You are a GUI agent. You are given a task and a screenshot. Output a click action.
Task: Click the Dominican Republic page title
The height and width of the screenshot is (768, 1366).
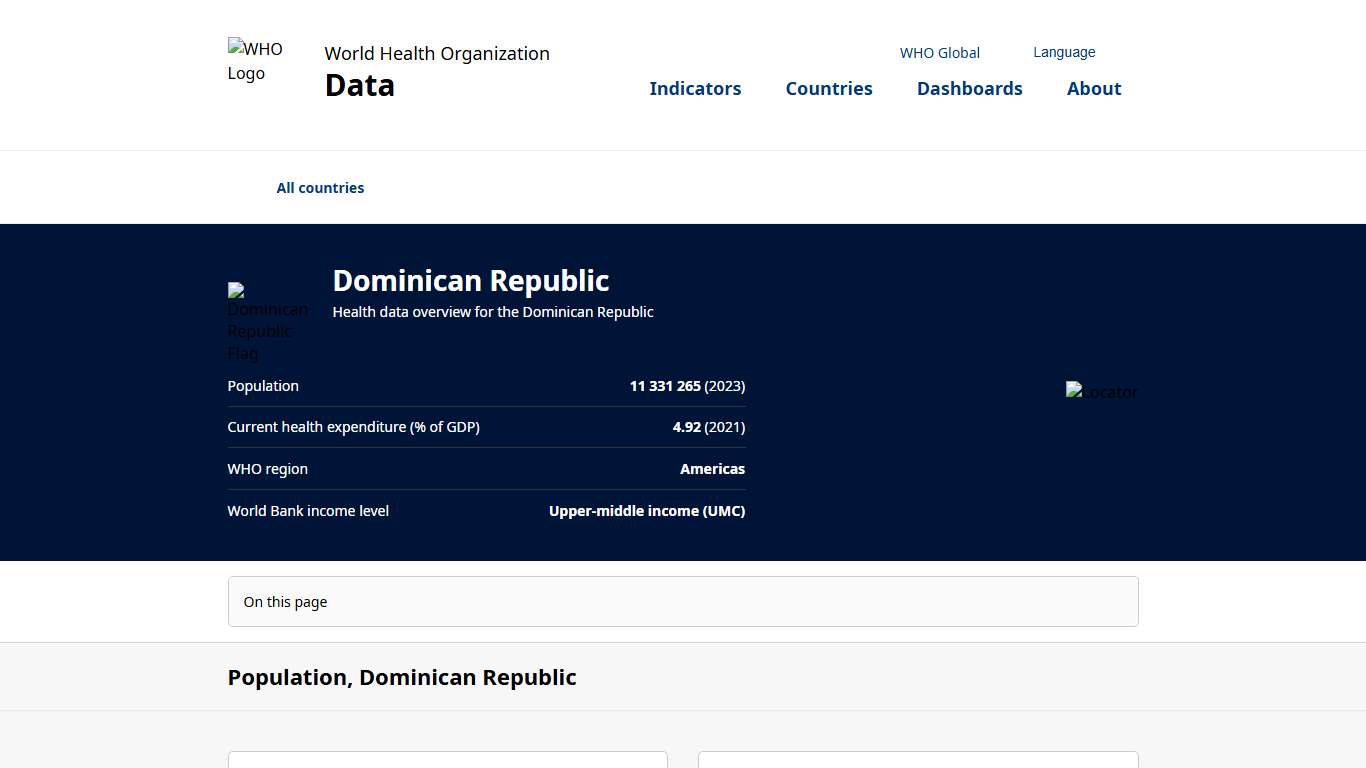[x=470, y=281]
